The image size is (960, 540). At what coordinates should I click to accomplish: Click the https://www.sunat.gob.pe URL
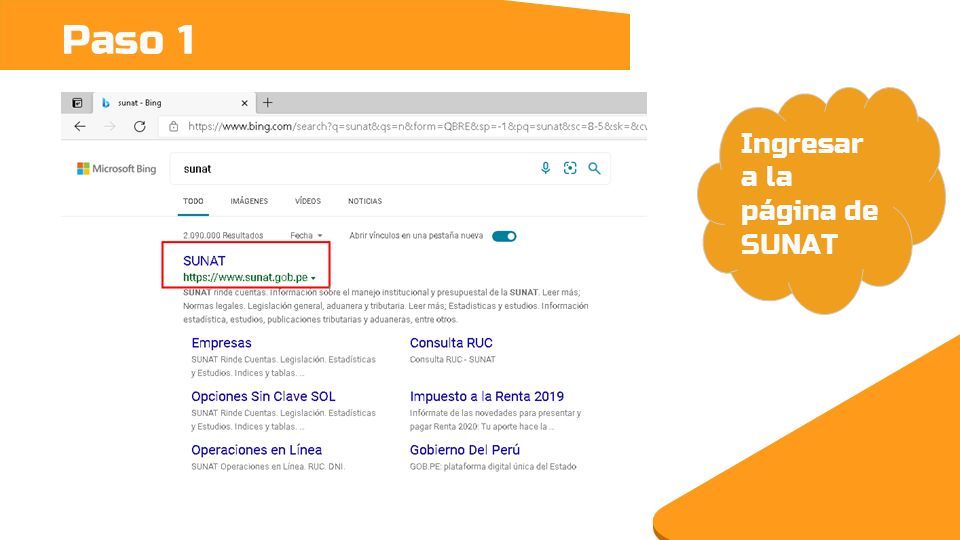pos(246,277)
